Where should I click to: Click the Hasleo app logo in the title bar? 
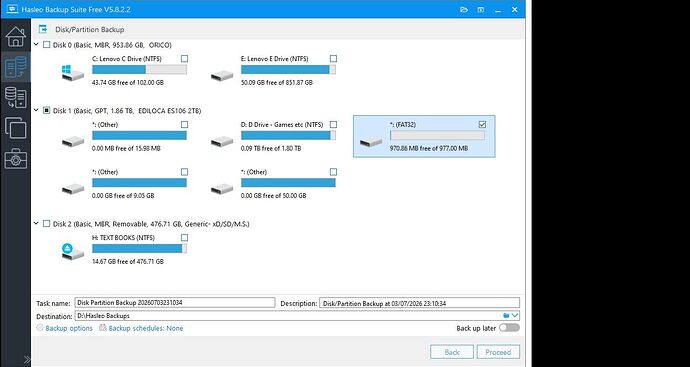coord(12,9)
